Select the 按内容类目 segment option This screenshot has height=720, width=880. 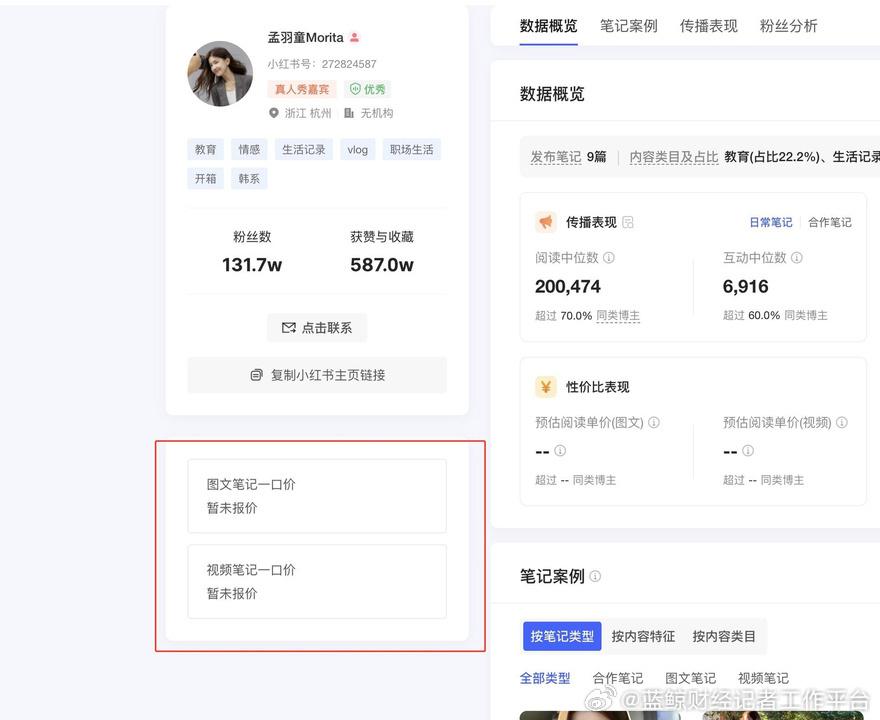click(724, 636)
